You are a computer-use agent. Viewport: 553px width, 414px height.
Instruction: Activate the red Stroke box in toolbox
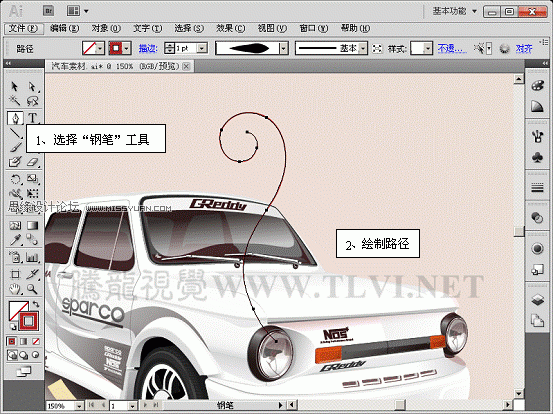tap(29, 321)
